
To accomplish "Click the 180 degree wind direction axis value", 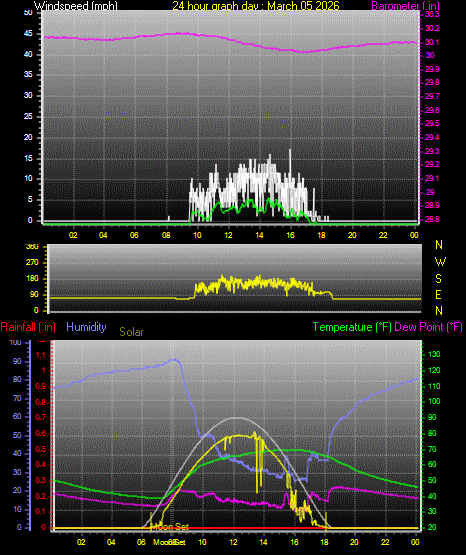I will click(33, 279).
